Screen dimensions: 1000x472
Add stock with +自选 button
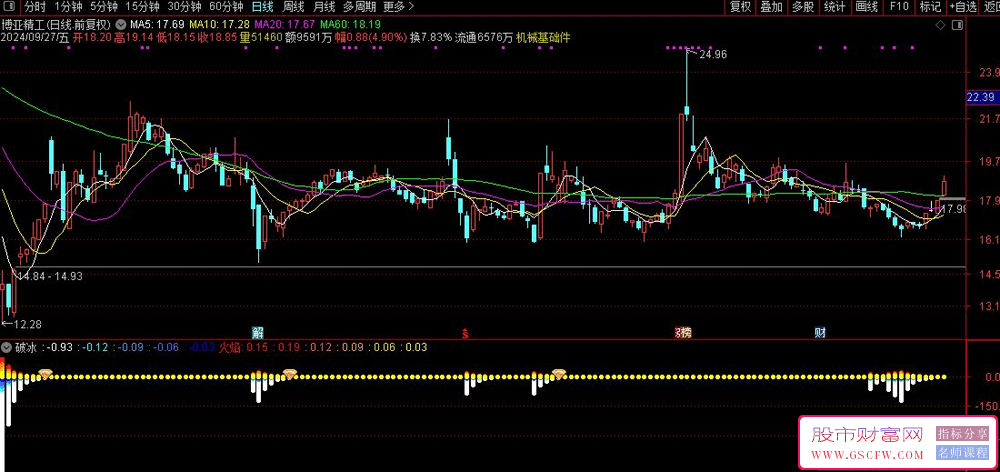(962, 7)
